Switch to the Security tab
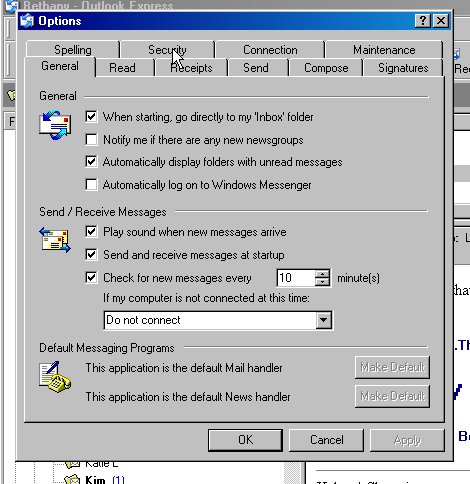Viewport: 470px width, 484px height. (x=167, y=50)
